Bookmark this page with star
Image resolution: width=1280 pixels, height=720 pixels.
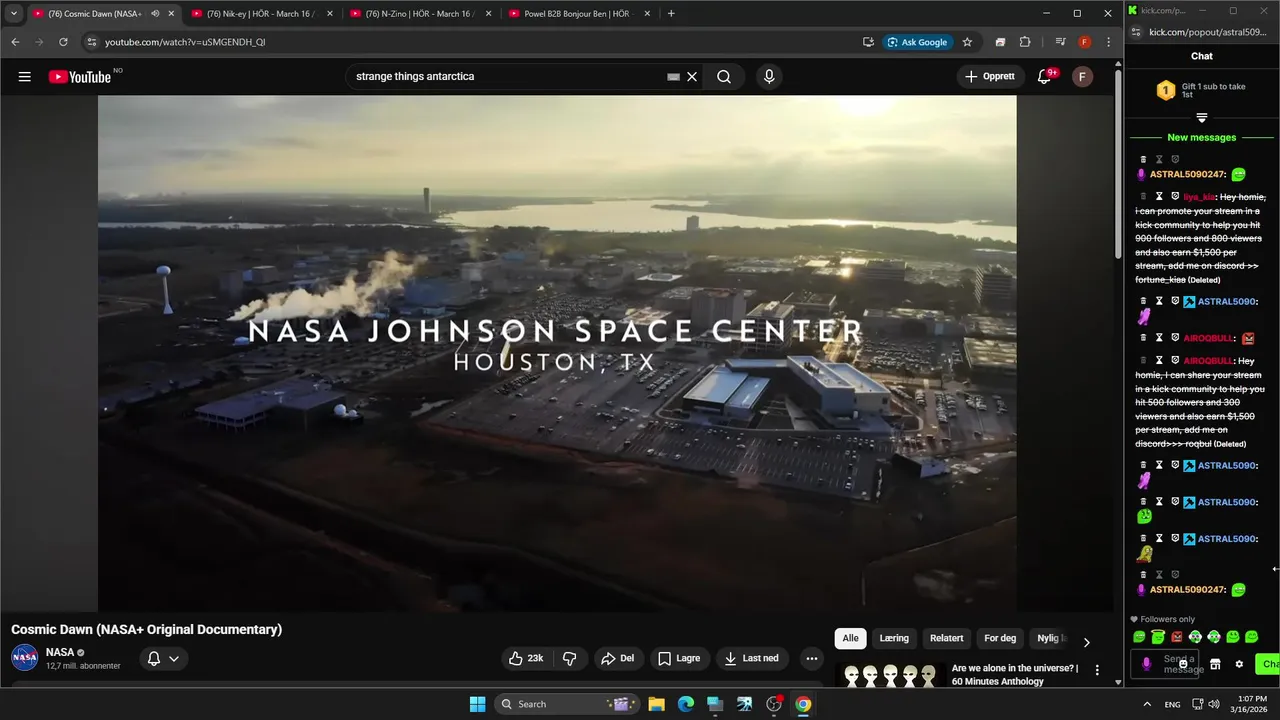click(x=967, y=42)
